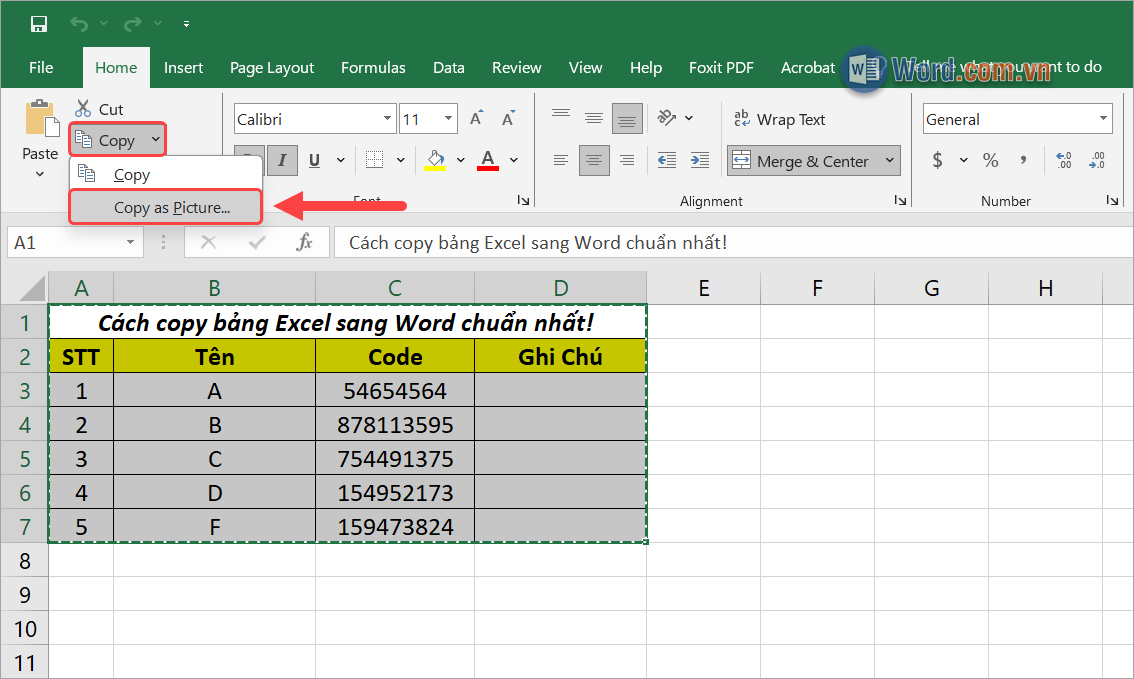Viewport: 1134px width, 679px height.
Task: Switch to the View tab
Action: (x=585, y=67)
